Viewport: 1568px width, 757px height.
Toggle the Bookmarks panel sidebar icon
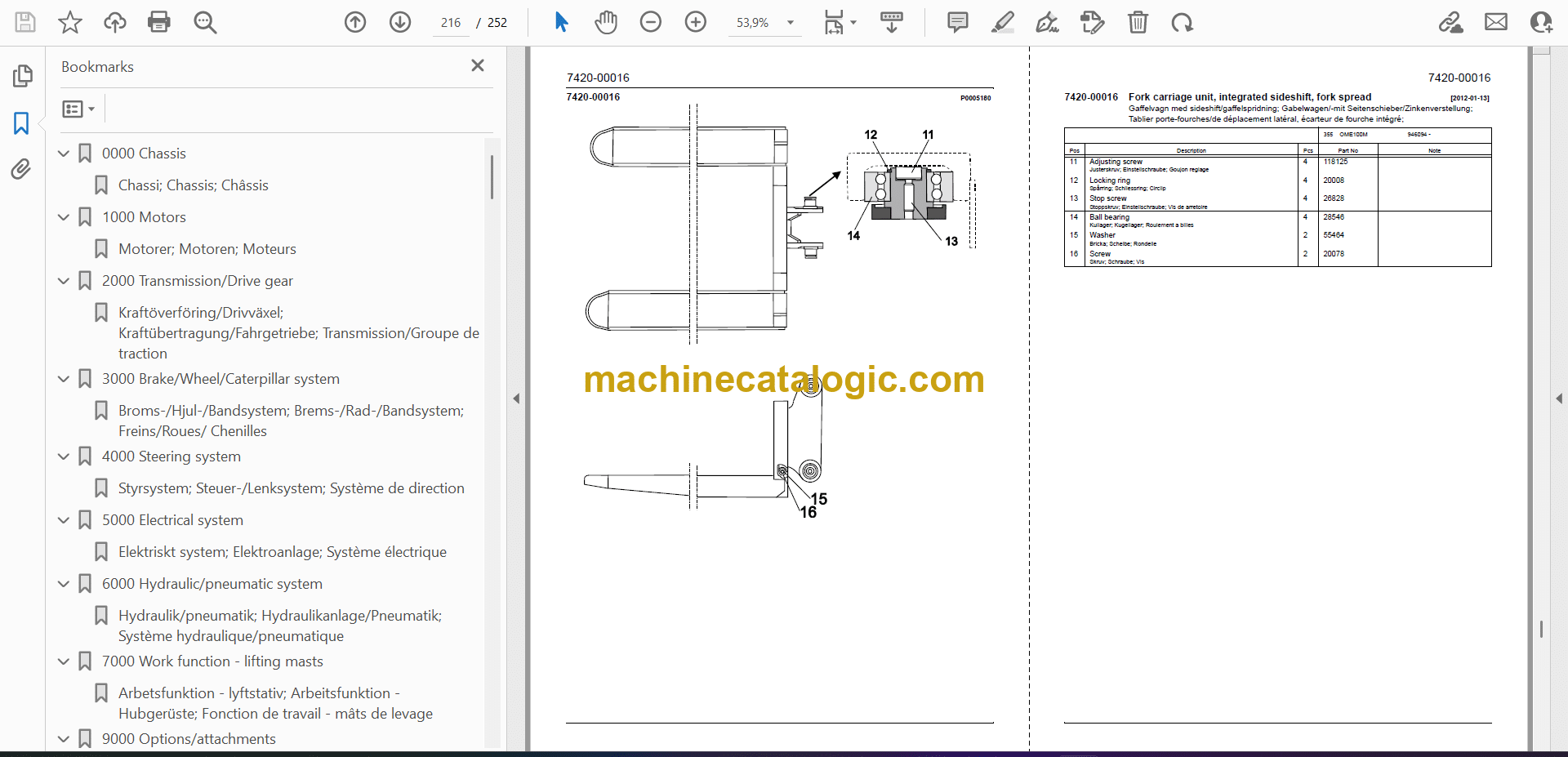pyautogui.click(x=21, y=123)
